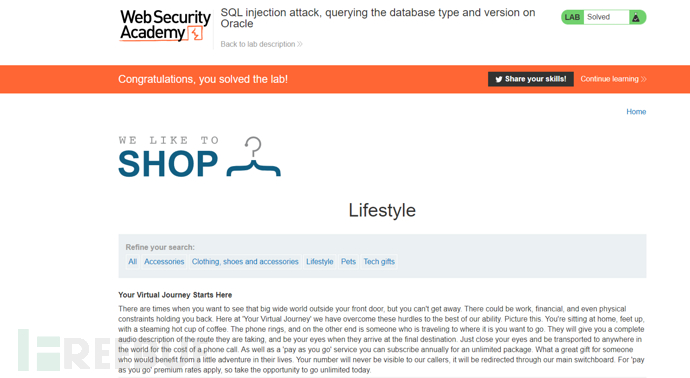Open the Tech gifts category
The image size is (690, 378).
[x=379, y=261]
